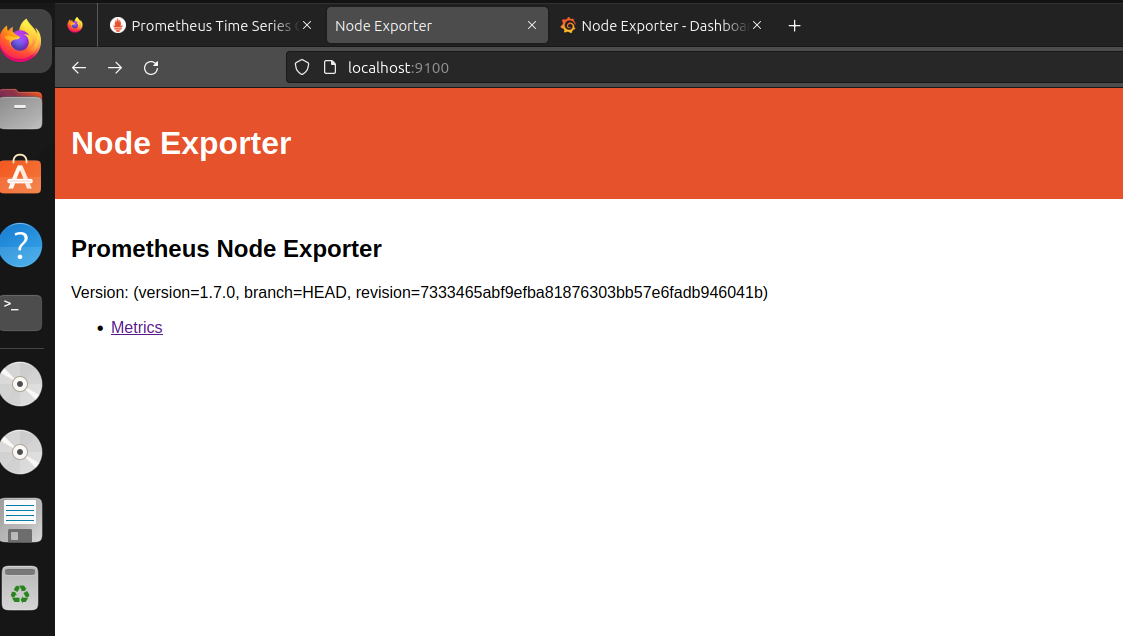Switch to Prometheus Time Series tab
The width and height of the screenshot is (1123, 636).
click(x=211, y=26)
